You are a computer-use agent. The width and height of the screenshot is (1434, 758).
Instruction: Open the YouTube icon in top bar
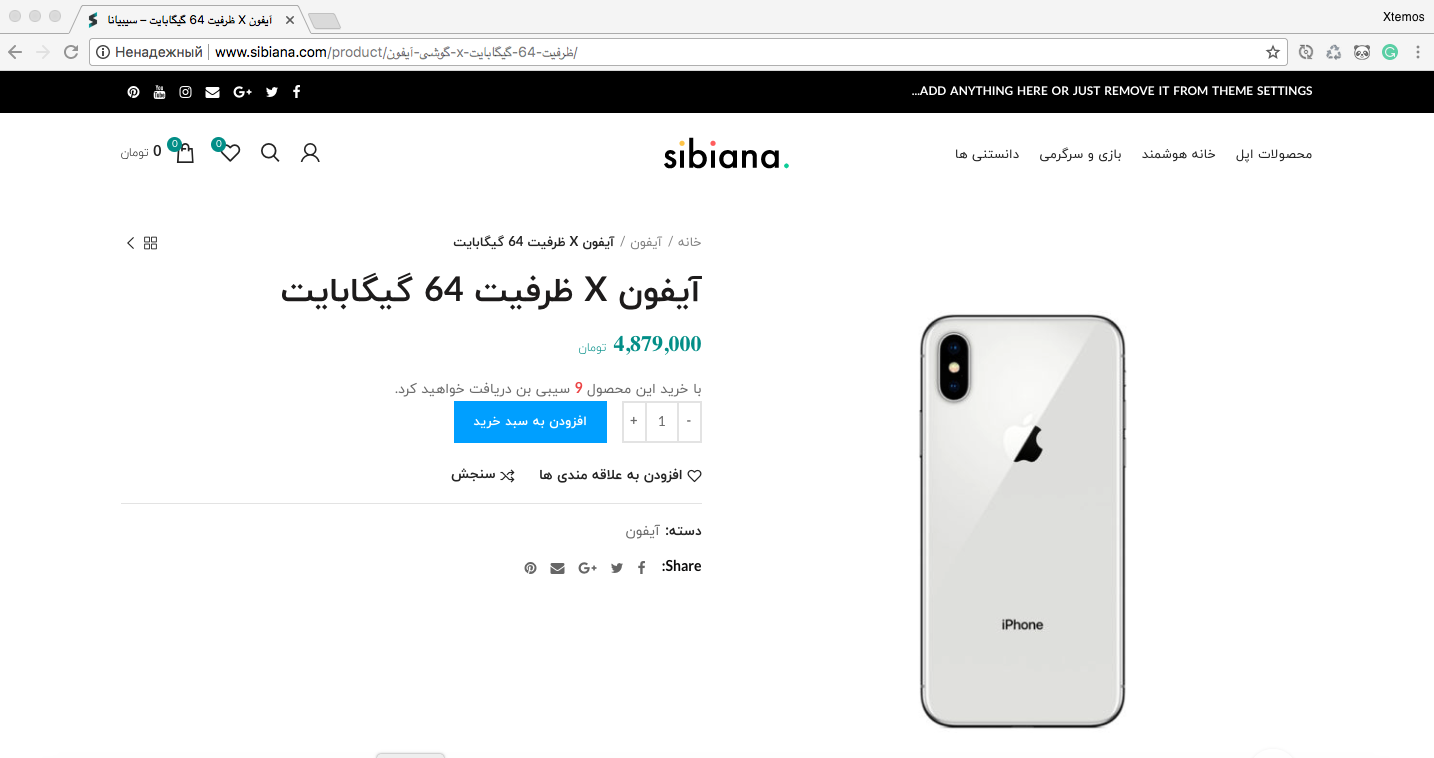[159, 92]
